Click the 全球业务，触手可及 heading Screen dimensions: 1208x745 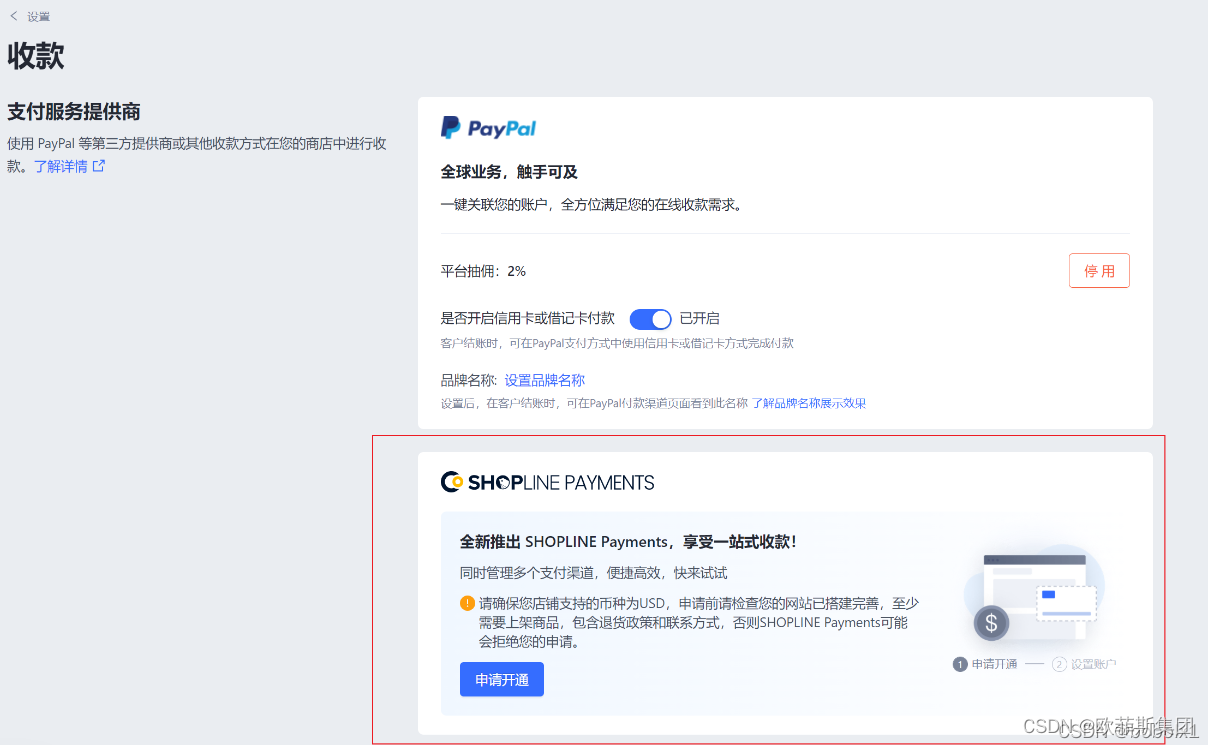pos(509,172)
